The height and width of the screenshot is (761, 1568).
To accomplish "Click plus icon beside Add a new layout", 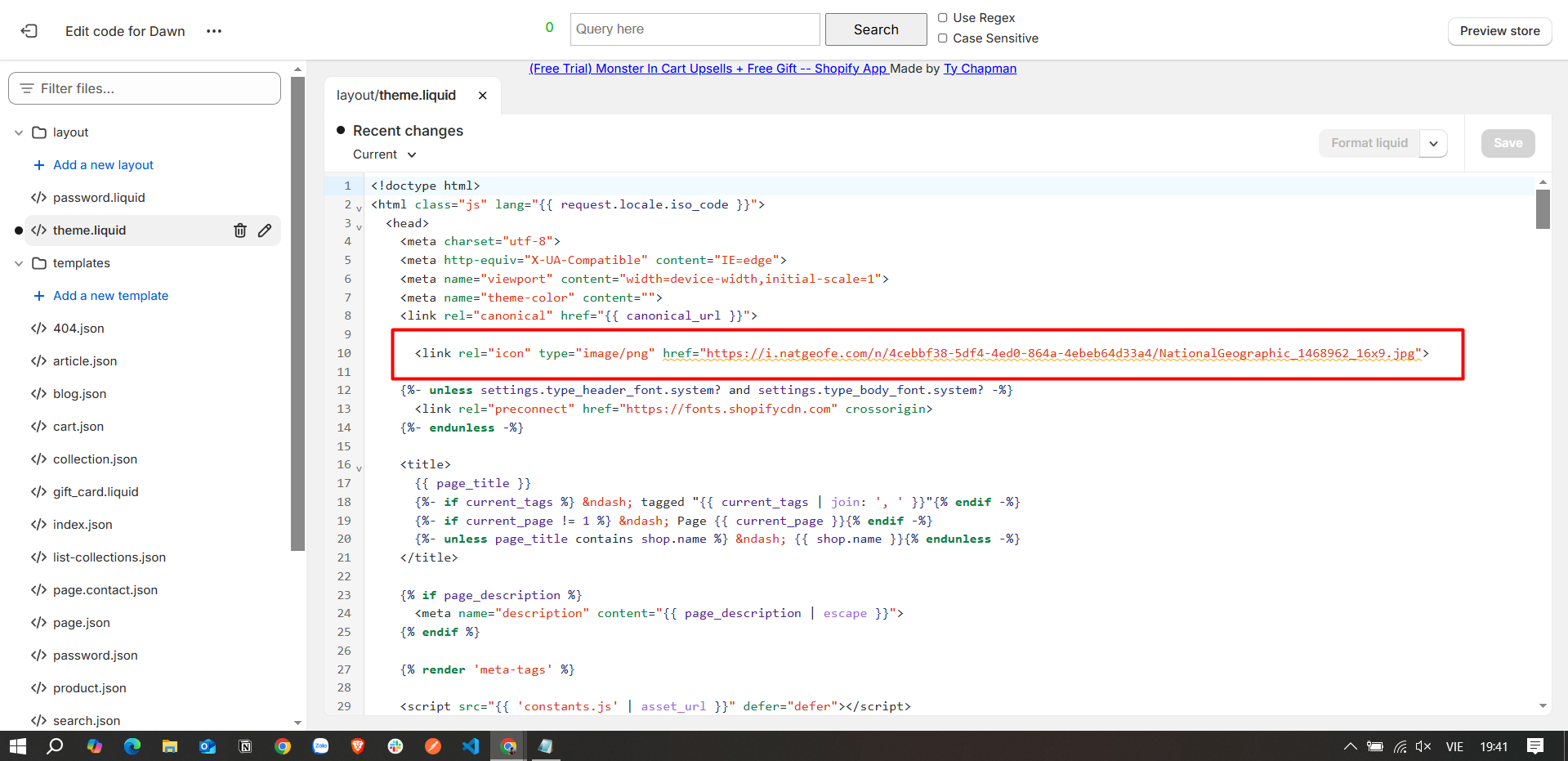I will (38, 165).
